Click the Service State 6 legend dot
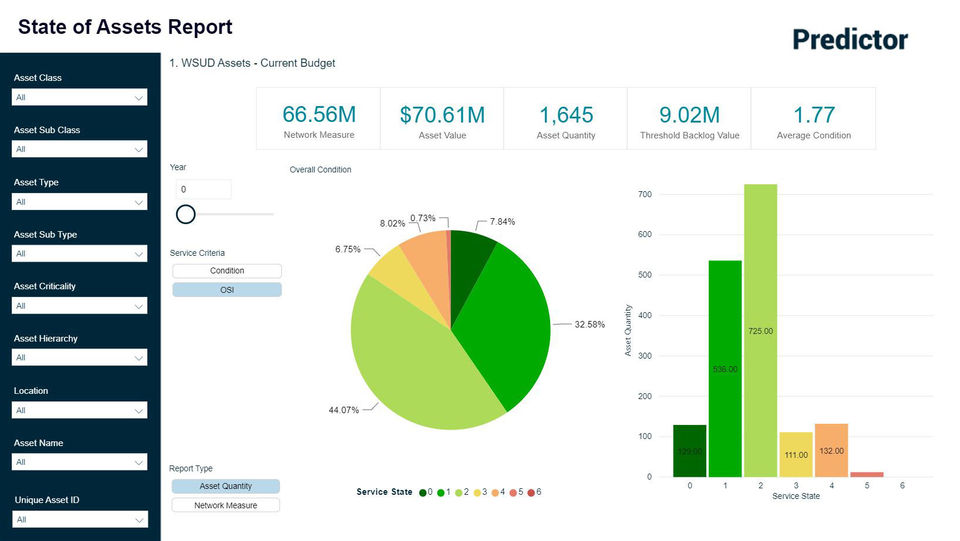The height and width of the screenshot is (541, 960). [x=531, y=492]
